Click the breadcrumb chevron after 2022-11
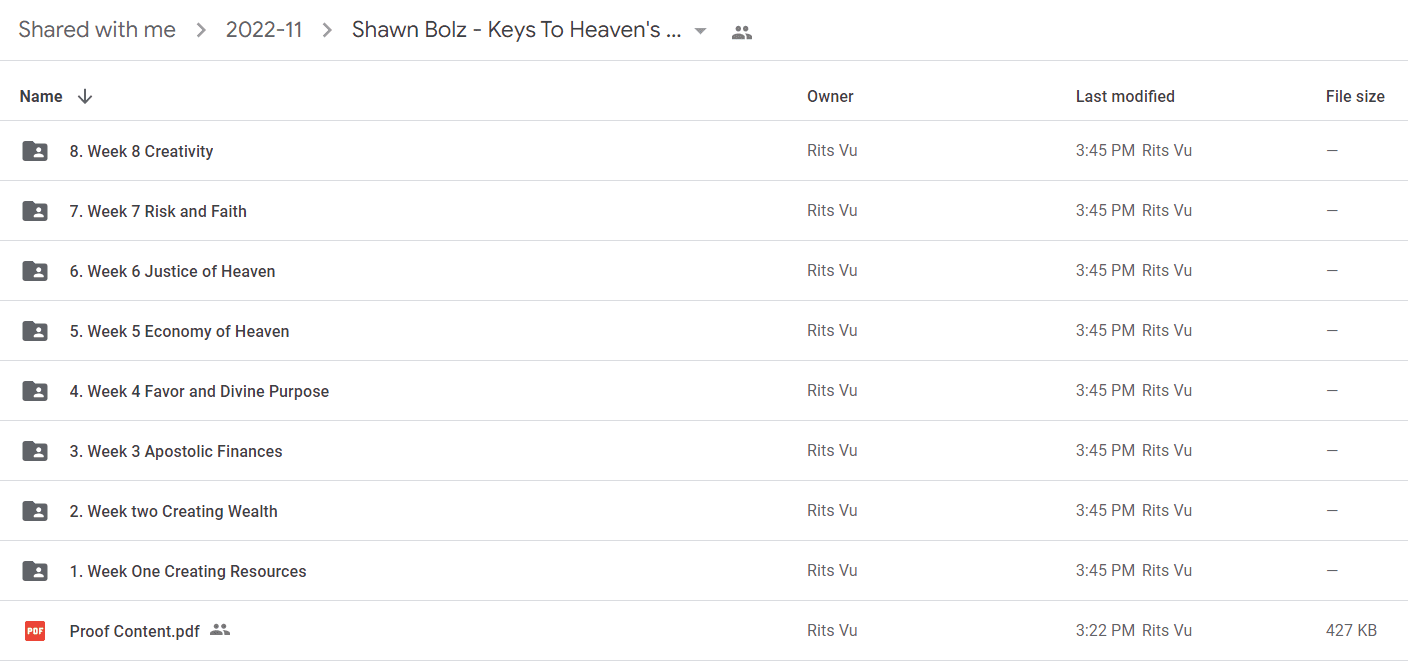This screenshot has width=1408, height=663. tap(327, 31)
